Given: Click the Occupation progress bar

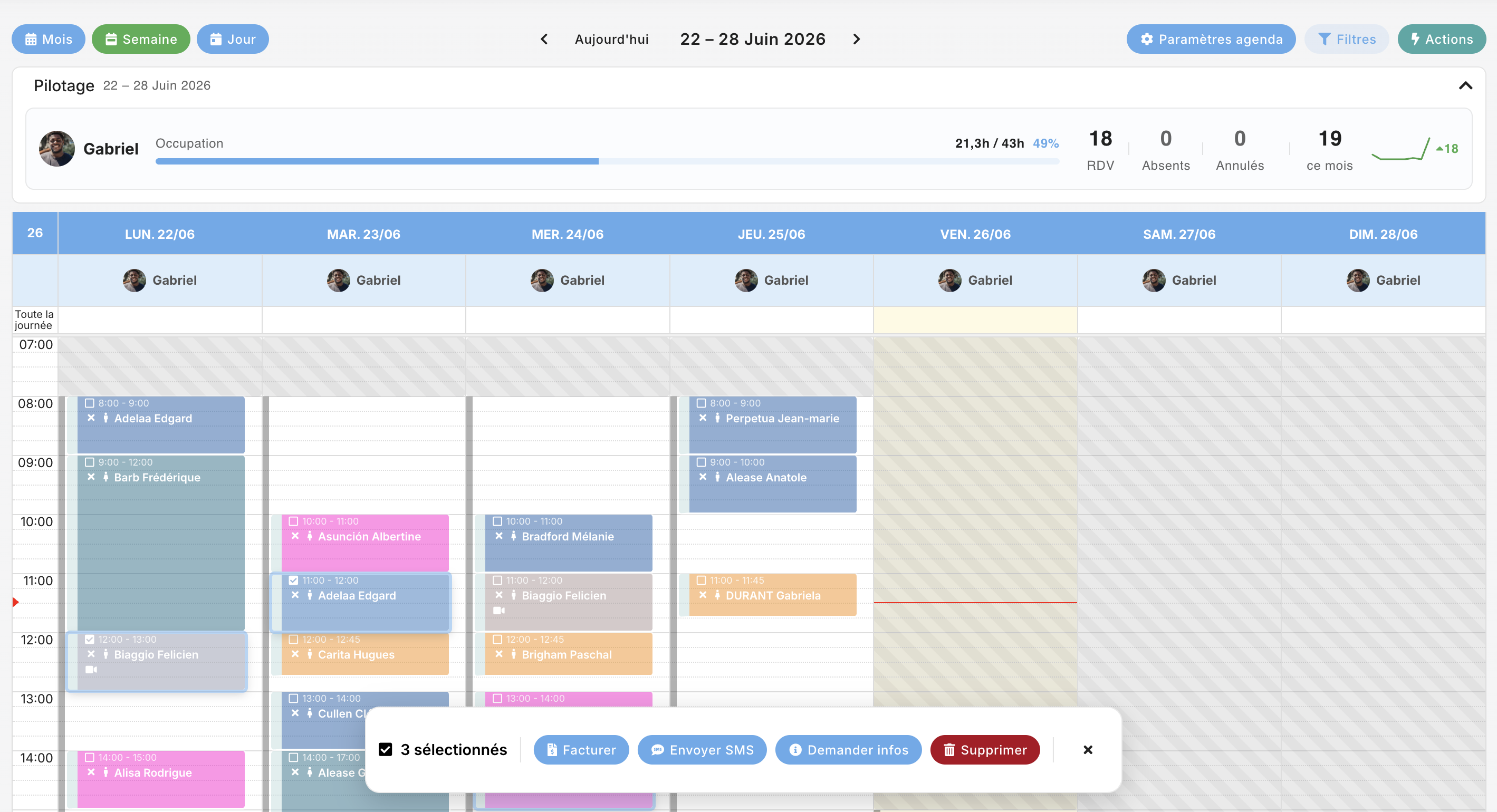Looking at the screenshot, I should tap(607, 161).
